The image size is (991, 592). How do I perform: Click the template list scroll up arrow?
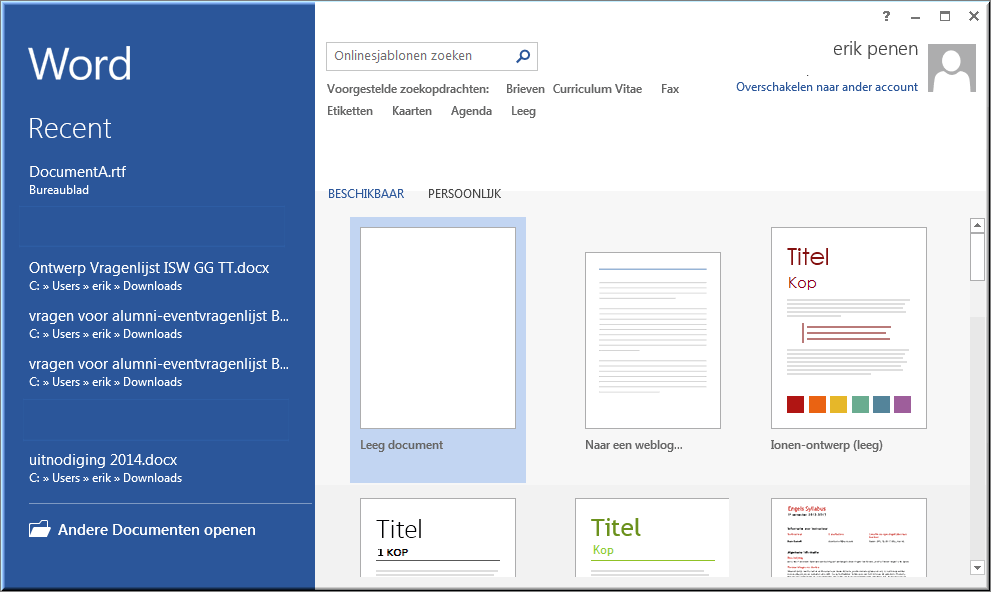pos(977,226)
